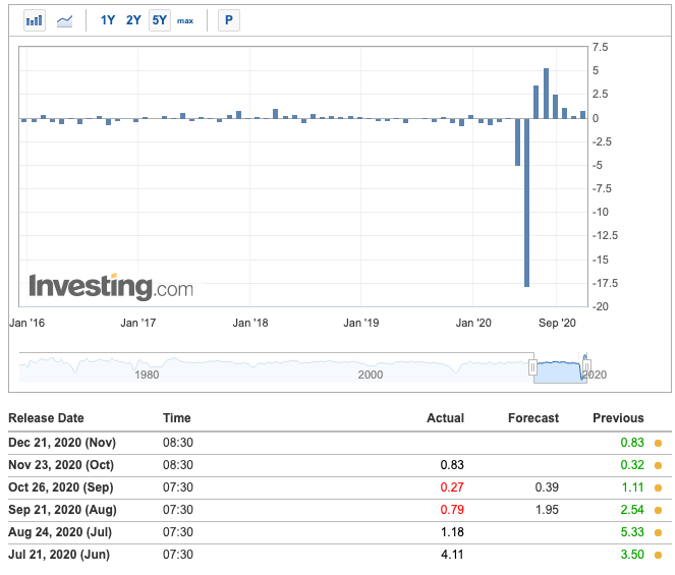
Task: Select the 1Y time range
Action: click(x=108, y=20)
